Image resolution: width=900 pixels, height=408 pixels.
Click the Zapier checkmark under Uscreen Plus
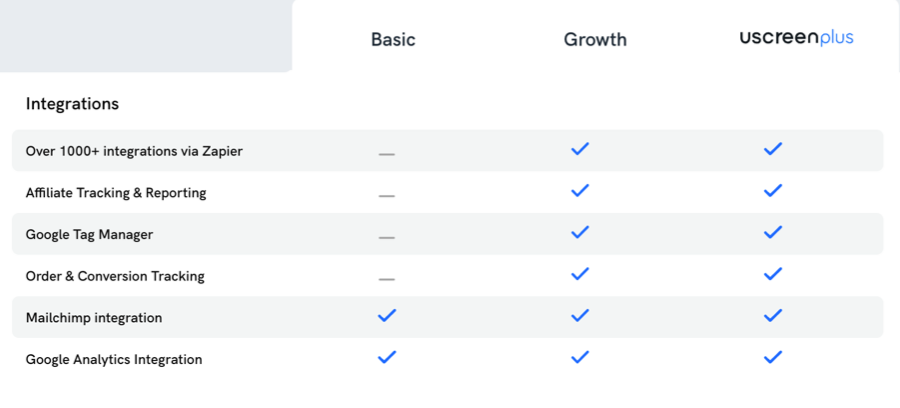pyautogui.click(x=772, y=149)
